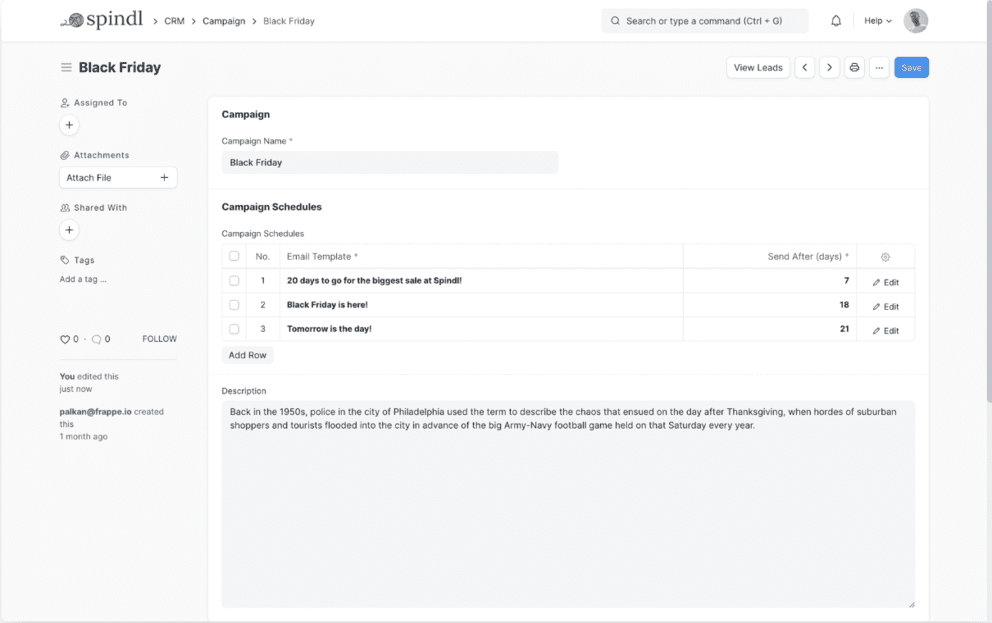Click the View Leads button

(x=758, y=68)
